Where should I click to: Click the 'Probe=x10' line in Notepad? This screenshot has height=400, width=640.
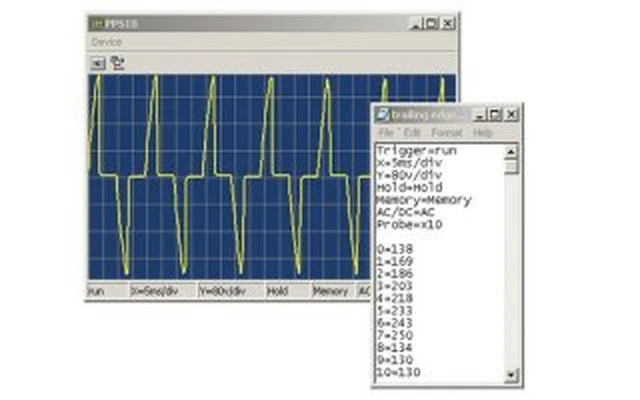click(409, 224)
